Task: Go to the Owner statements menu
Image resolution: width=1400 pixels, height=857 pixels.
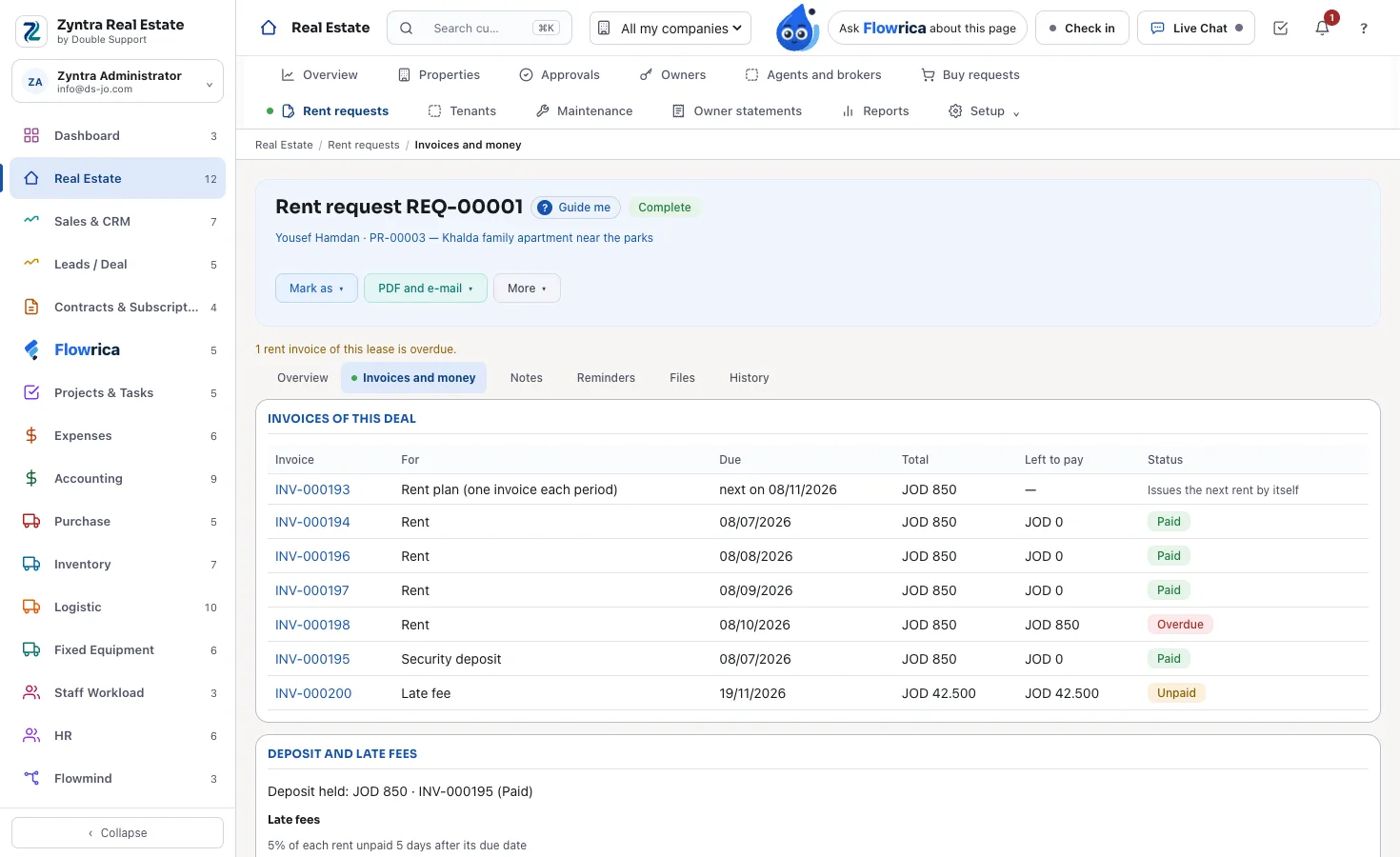Action: 737,111
